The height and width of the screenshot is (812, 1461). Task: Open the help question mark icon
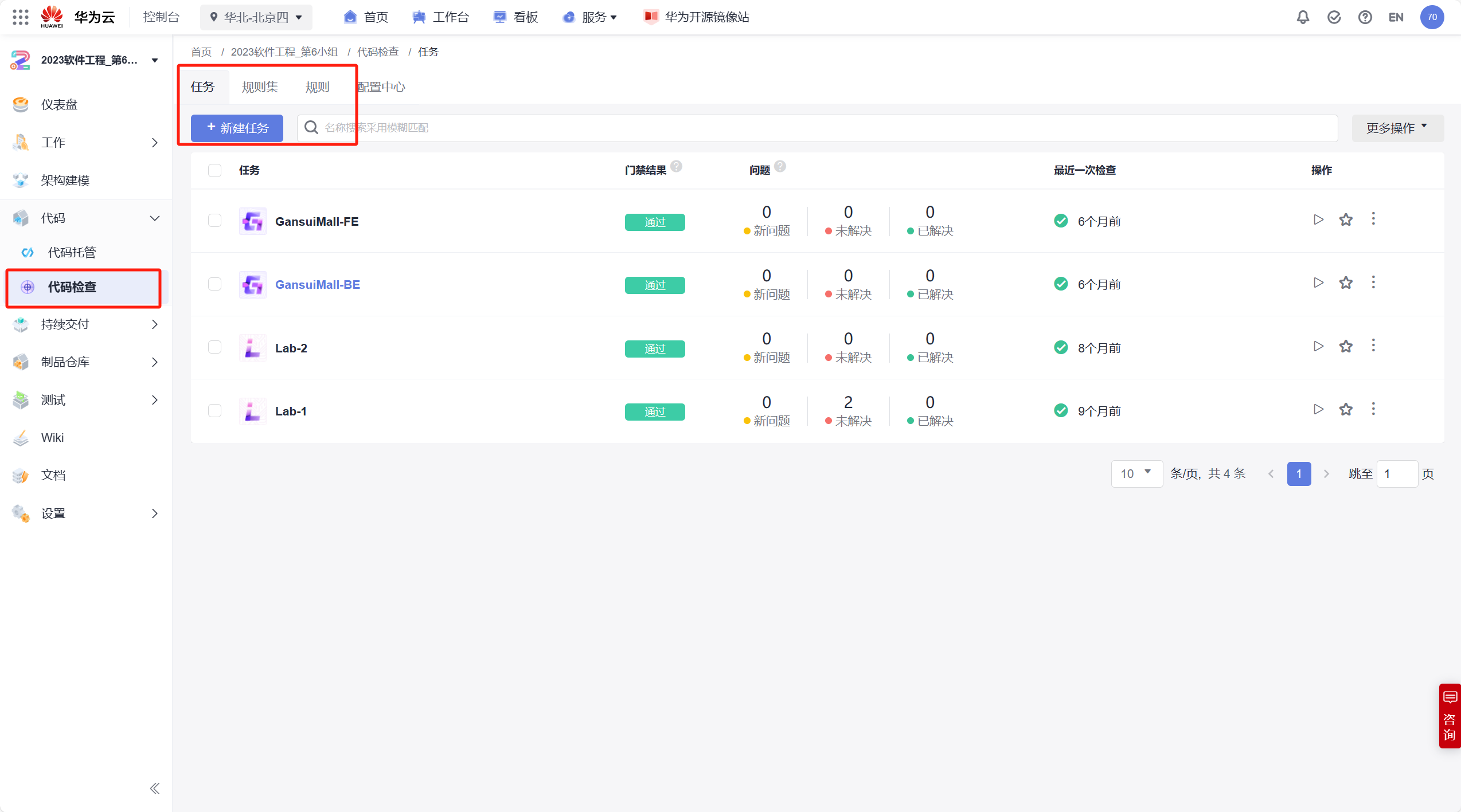pos(1365,17)
